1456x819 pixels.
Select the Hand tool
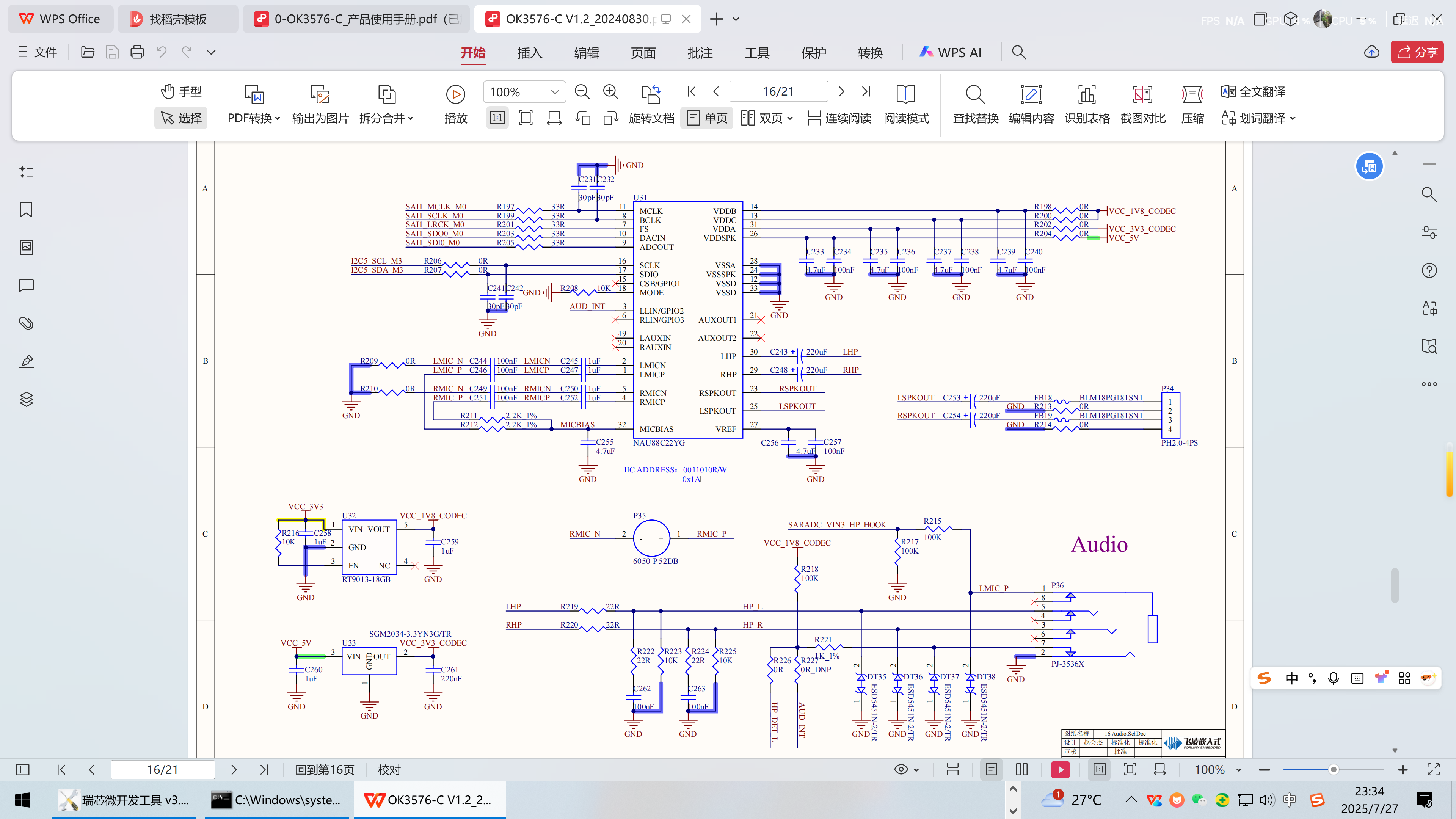(x=181, y=91)
